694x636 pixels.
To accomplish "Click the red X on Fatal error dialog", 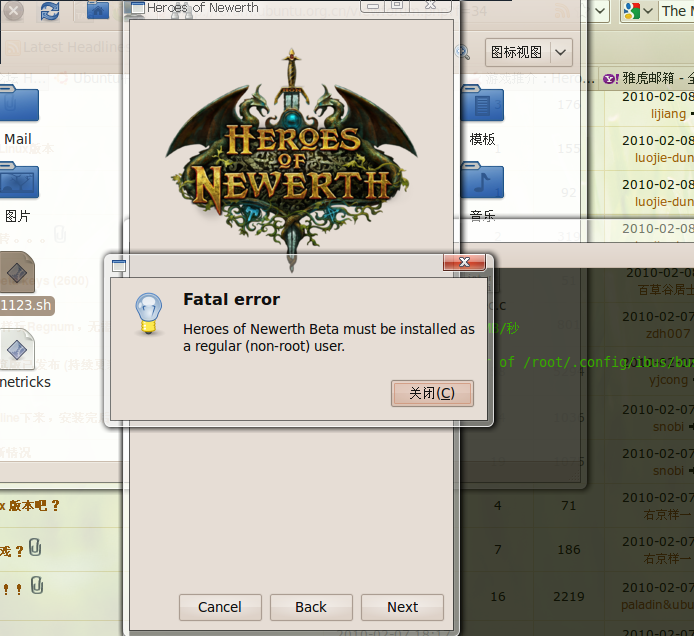I will coord(464,262).
